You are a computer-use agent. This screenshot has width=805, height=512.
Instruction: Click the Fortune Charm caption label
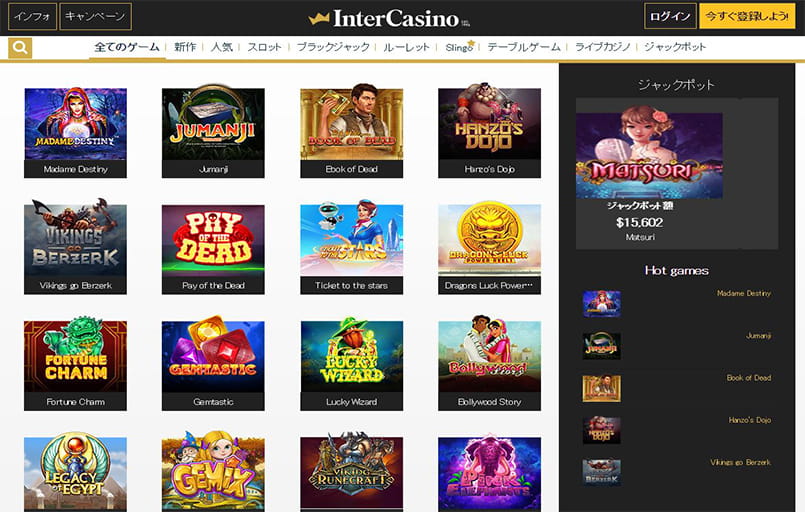(x=75, y=402)
